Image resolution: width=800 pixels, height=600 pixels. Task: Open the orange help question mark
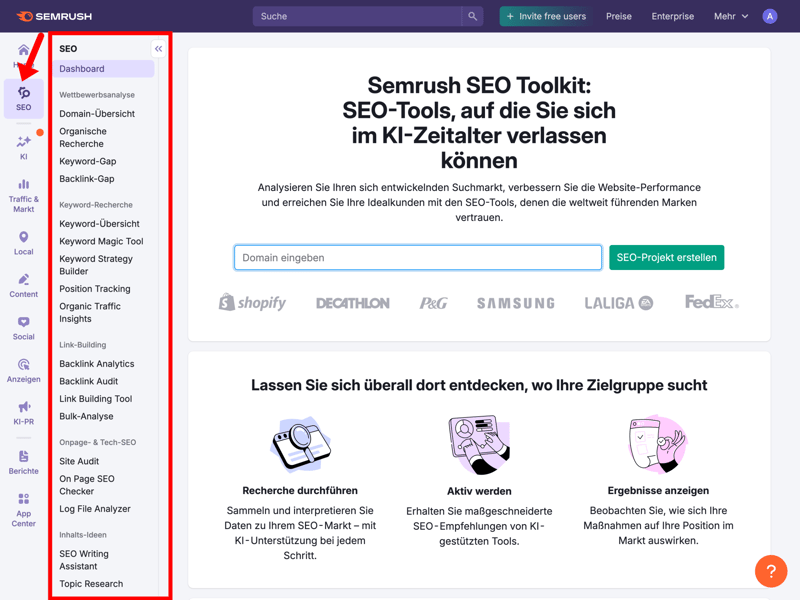click(x=771, y=571)
